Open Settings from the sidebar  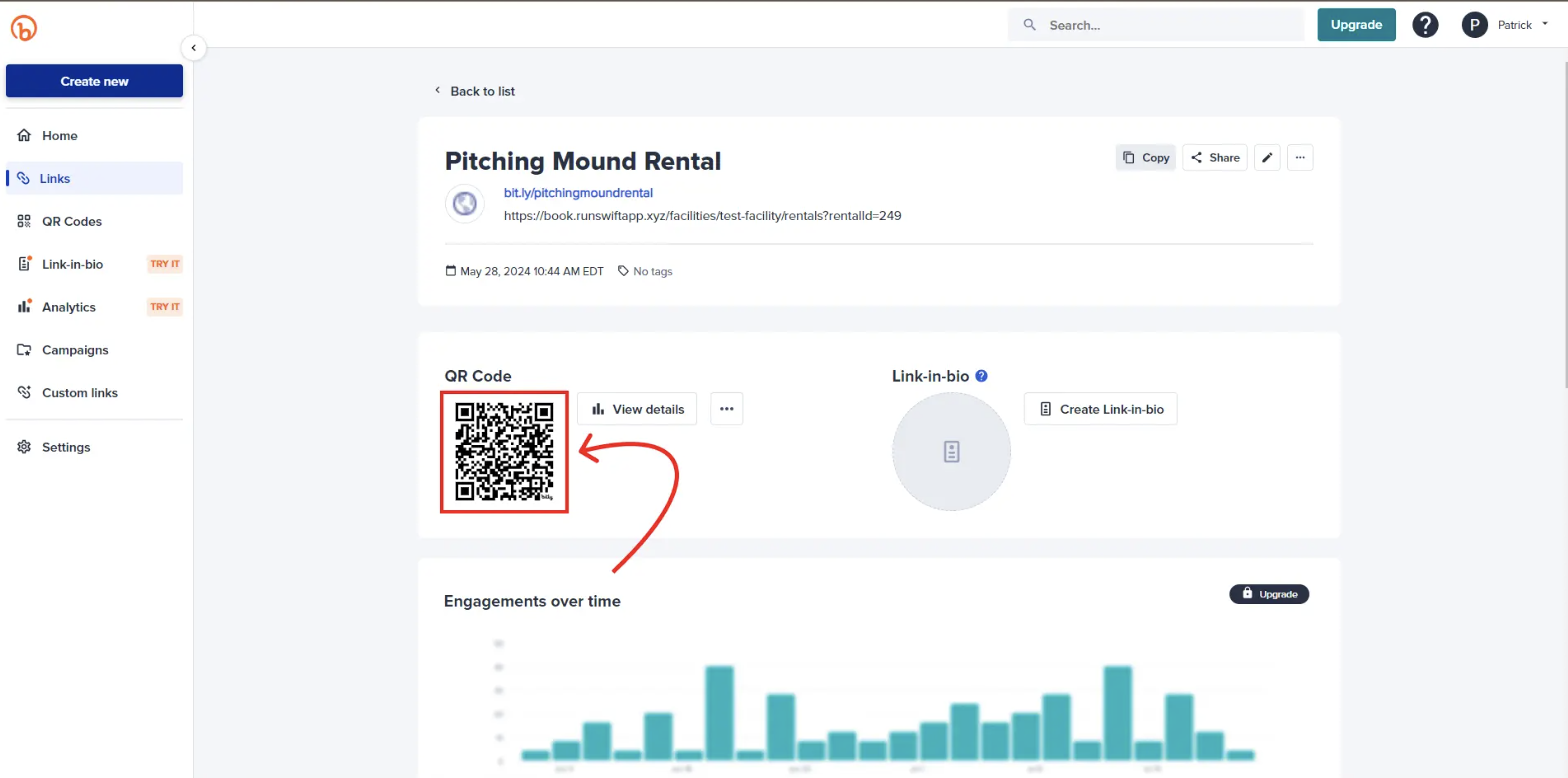pyautogui.click(x=94, y=447)
